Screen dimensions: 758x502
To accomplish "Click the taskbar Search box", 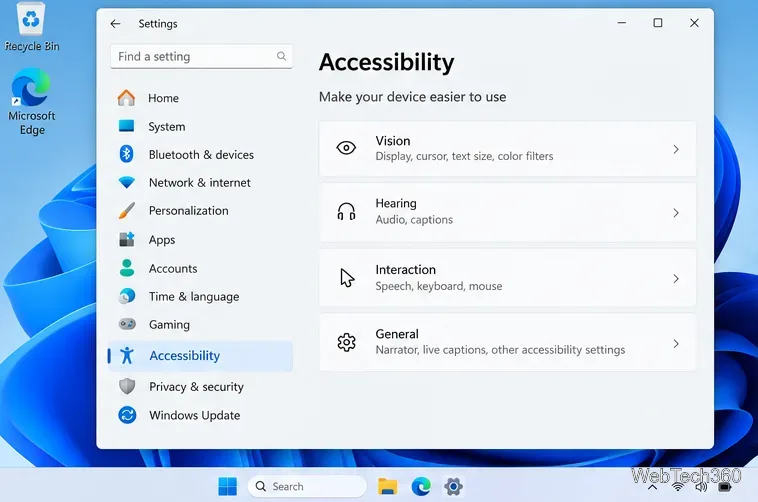I will pyautogui.click(x=307, y=486).
